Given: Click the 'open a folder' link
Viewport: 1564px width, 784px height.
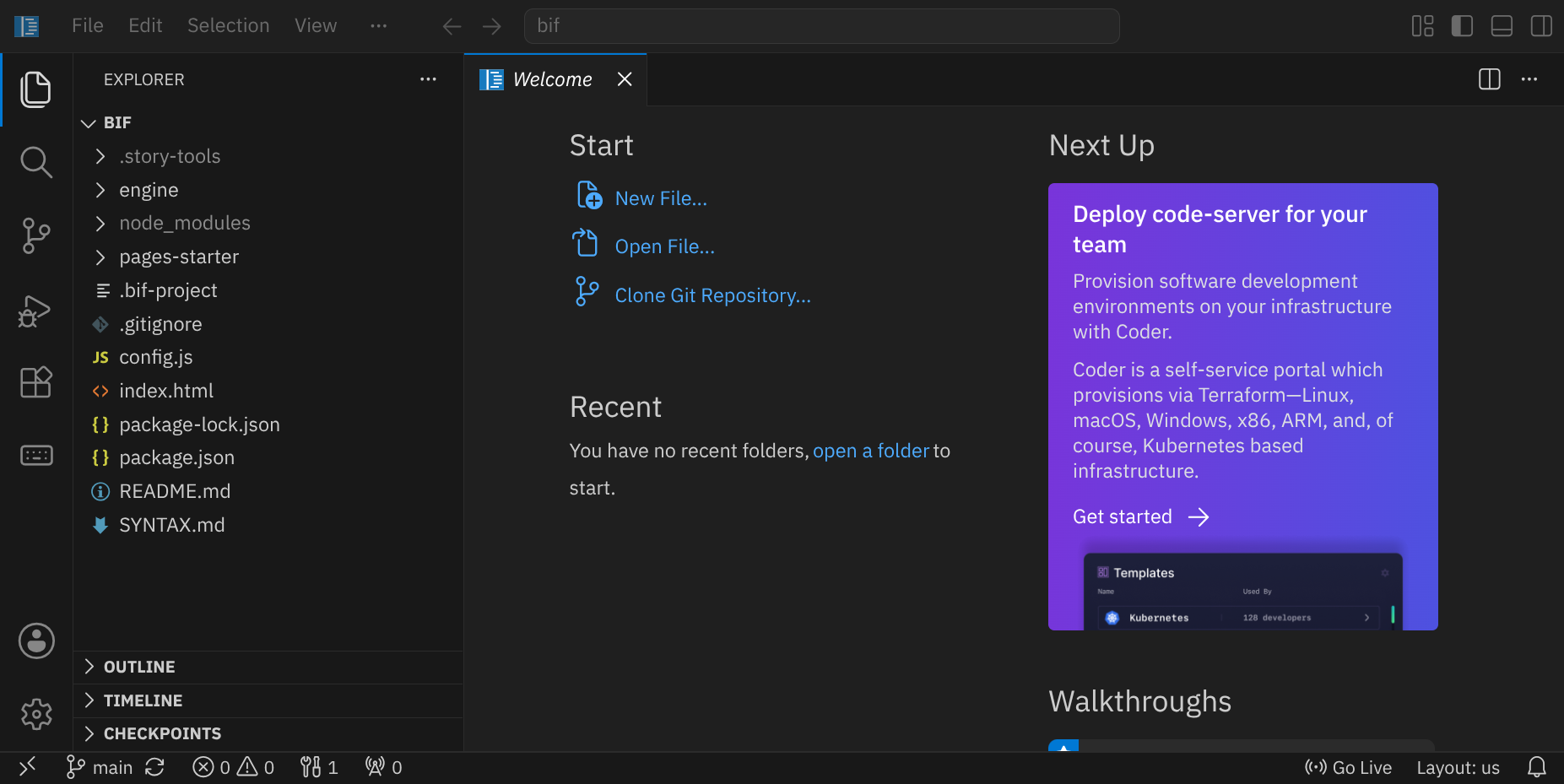Looking at the screenshot, I should (871, 451).
